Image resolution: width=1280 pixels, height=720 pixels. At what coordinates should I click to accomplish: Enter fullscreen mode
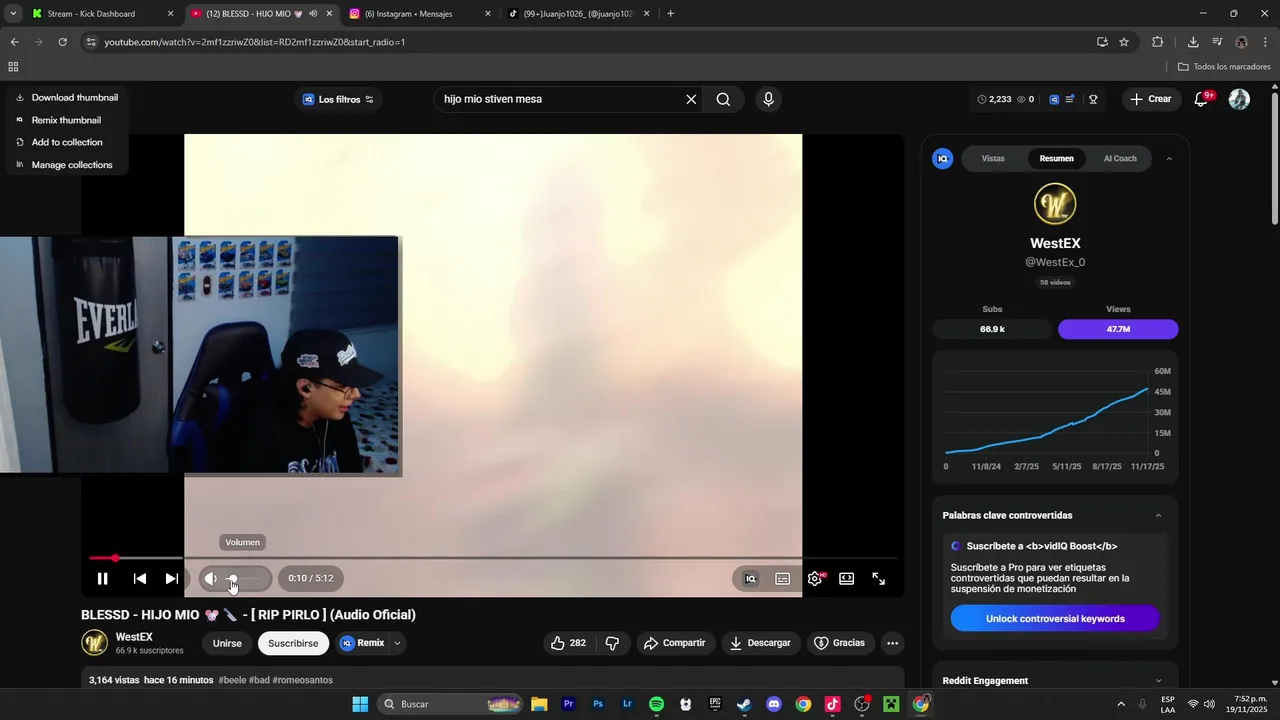879,578
